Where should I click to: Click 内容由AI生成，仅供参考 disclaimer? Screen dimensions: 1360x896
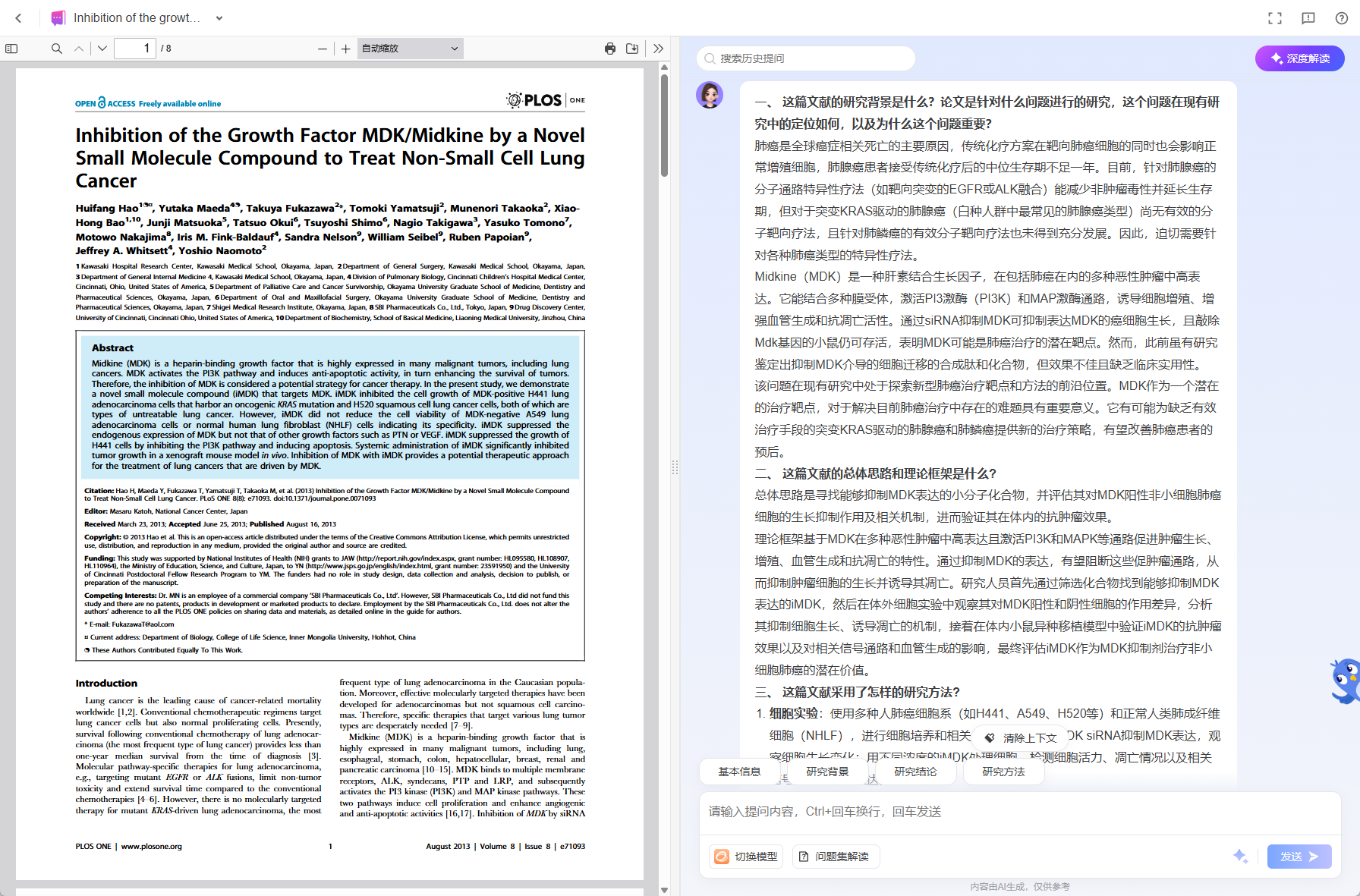point(1020,886)
